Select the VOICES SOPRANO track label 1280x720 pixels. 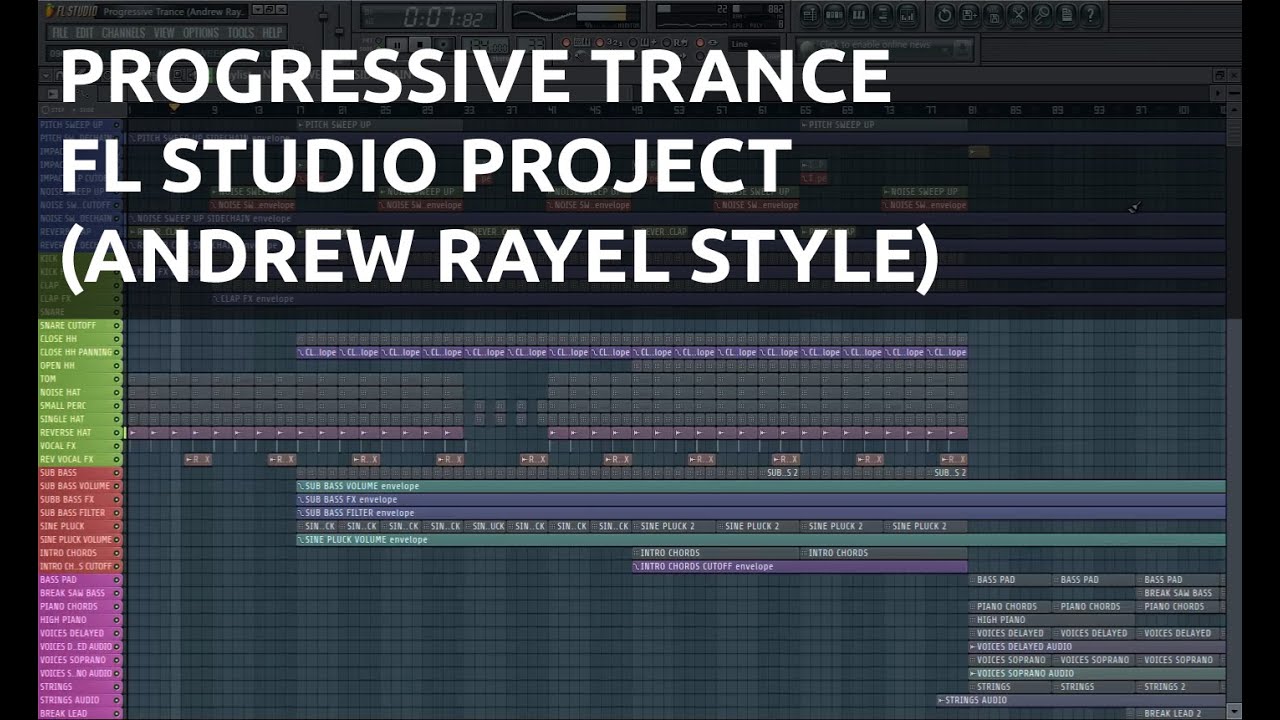click(75, 660)
